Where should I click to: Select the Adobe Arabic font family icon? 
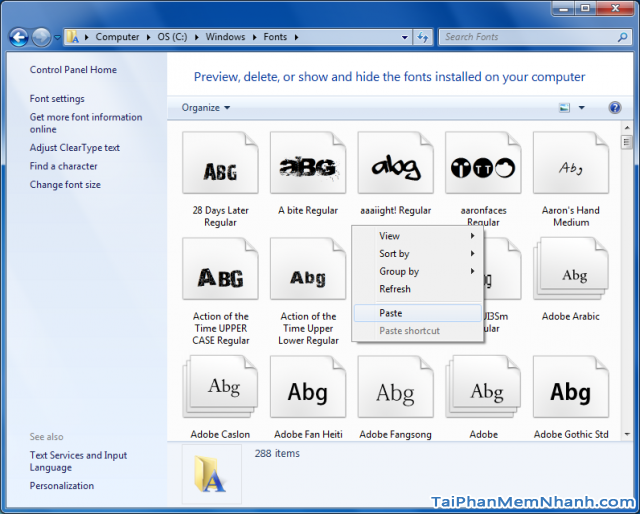(571, 269)
